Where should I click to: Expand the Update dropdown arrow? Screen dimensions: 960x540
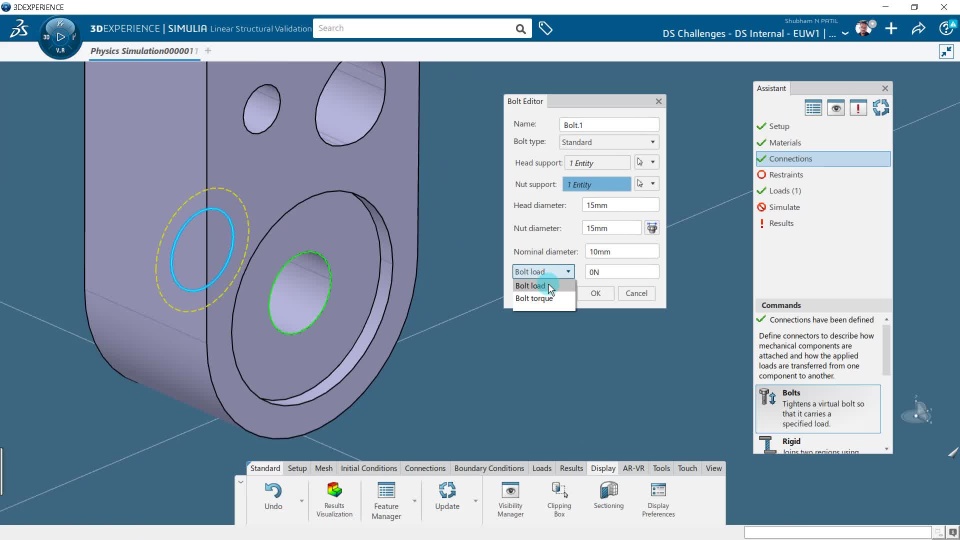click(475, 501)
